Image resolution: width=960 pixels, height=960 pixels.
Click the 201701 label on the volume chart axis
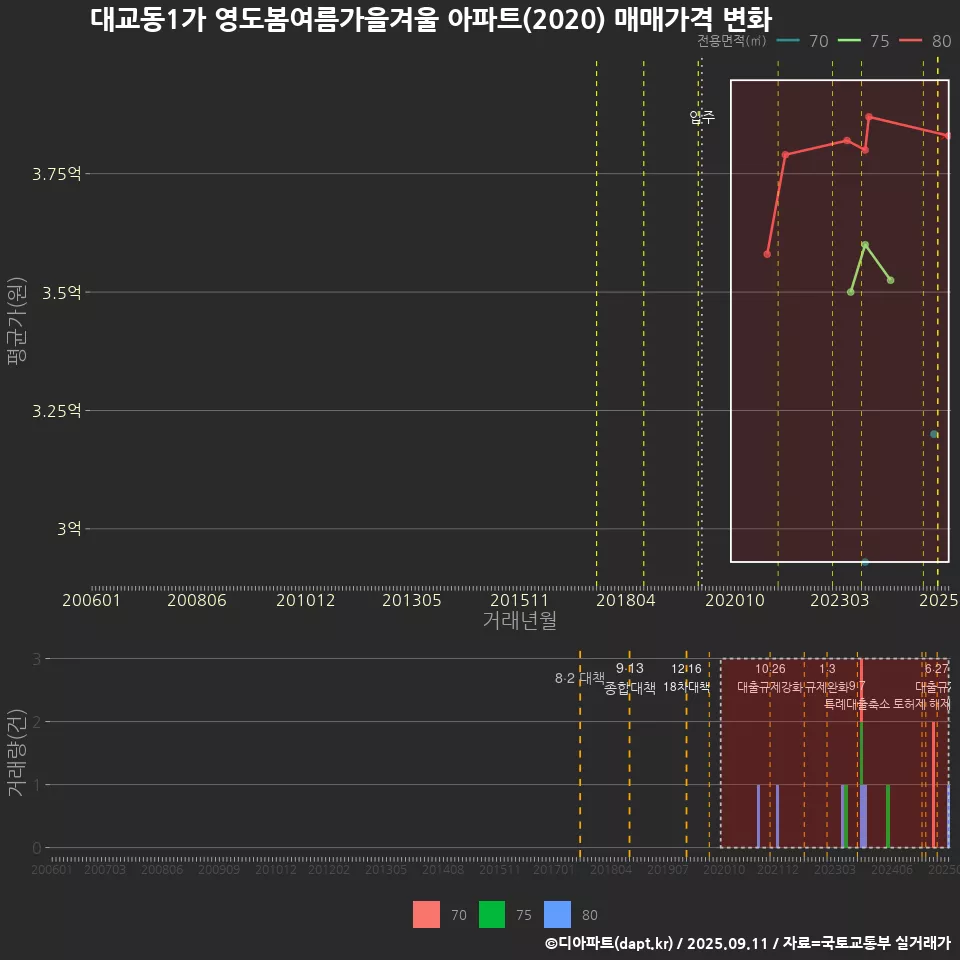coord(553,869)
